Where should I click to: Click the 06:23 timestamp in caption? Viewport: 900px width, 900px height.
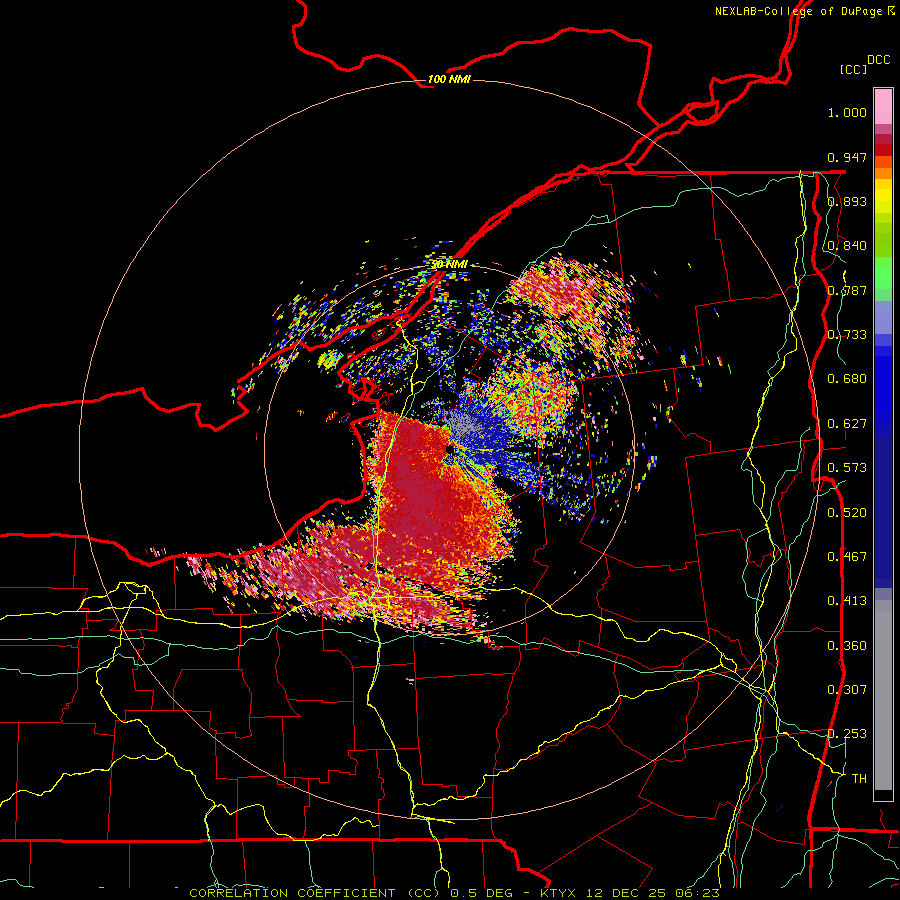click(698, 893)
